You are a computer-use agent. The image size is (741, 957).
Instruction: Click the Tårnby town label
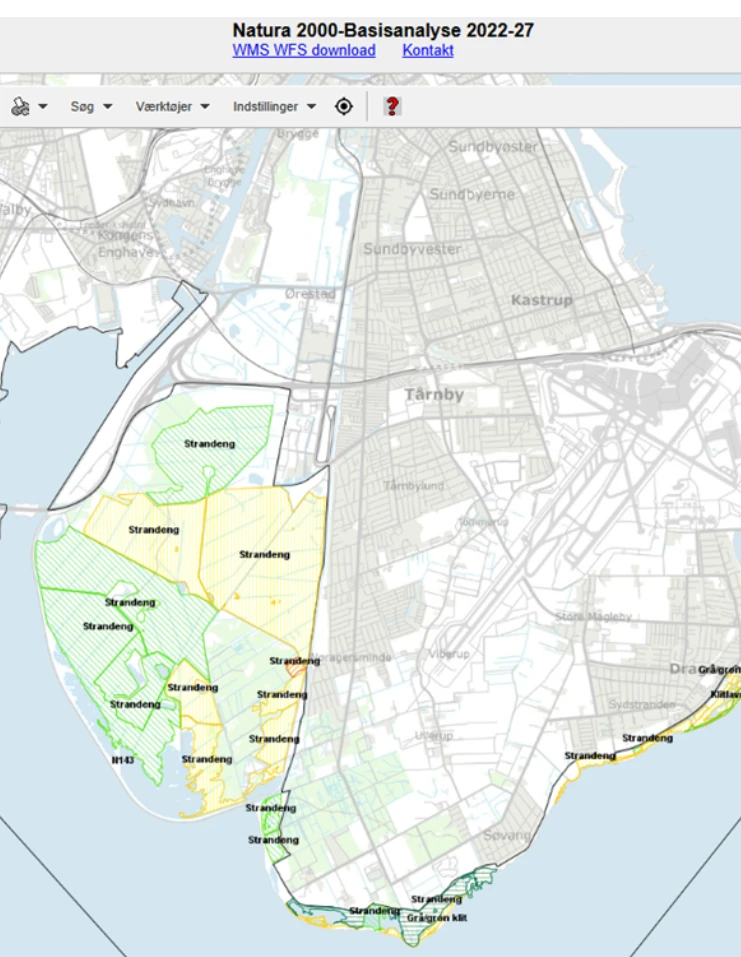point(434,394)
